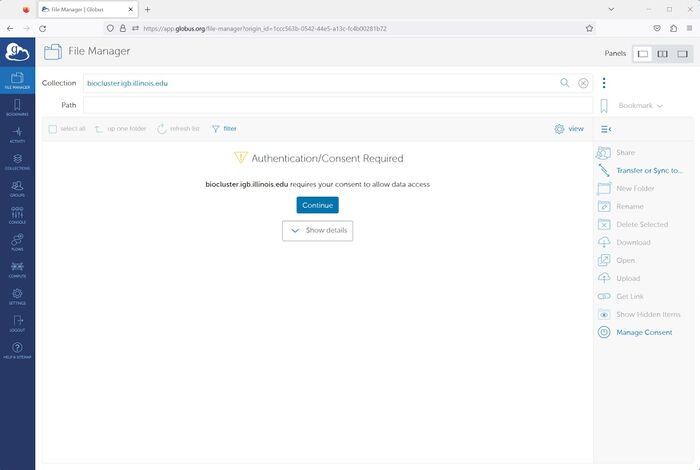
Task: Expand the Show details section
Action: 317,231
